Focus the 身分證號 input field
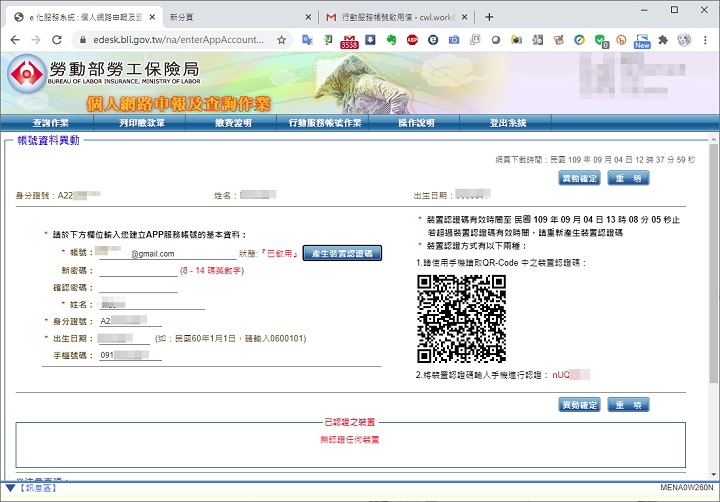720x502 pixels. pos(130,321)
